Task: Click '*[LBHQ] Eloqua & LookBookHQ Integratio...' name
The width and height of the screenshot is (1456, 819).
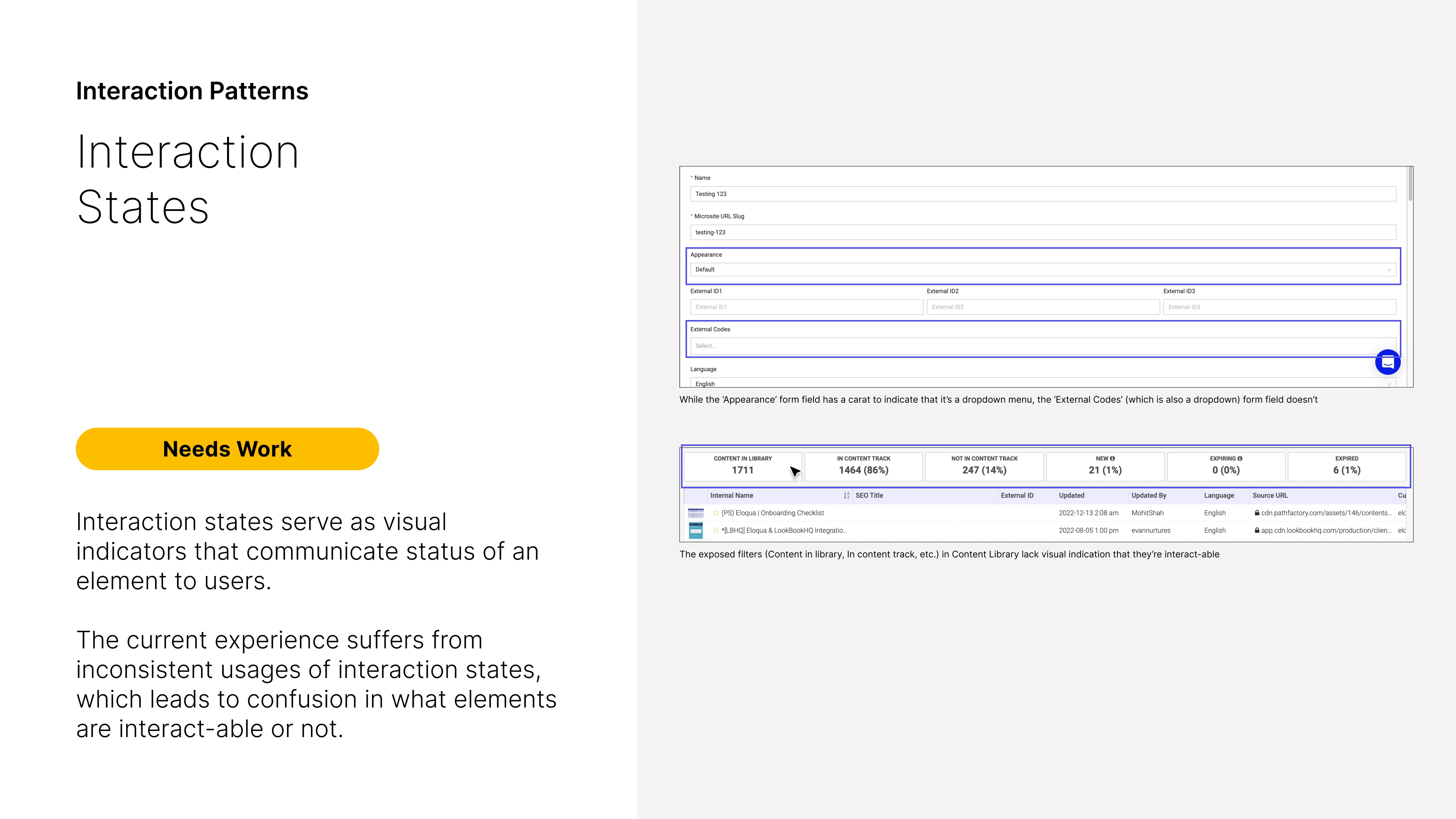Action: [784, 531]
